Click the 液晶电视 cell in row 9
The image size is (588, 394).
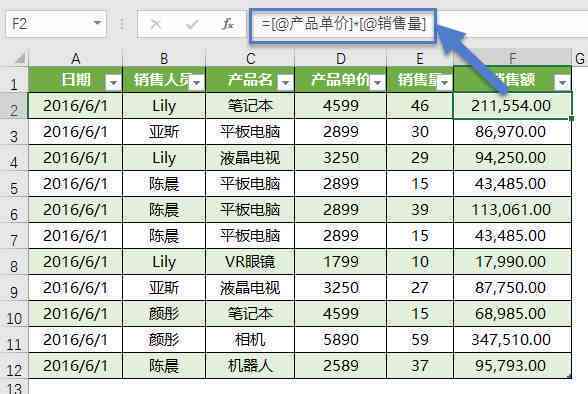point(250,288)
